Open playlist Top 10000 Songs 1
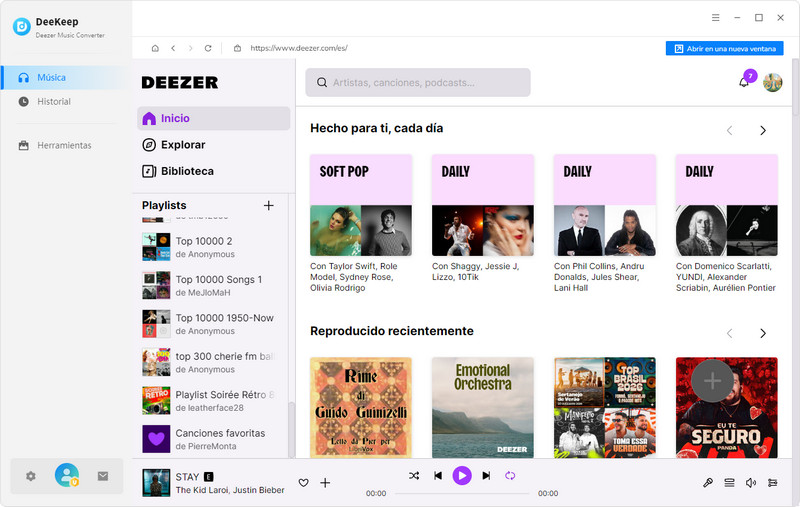 [209, 285]
